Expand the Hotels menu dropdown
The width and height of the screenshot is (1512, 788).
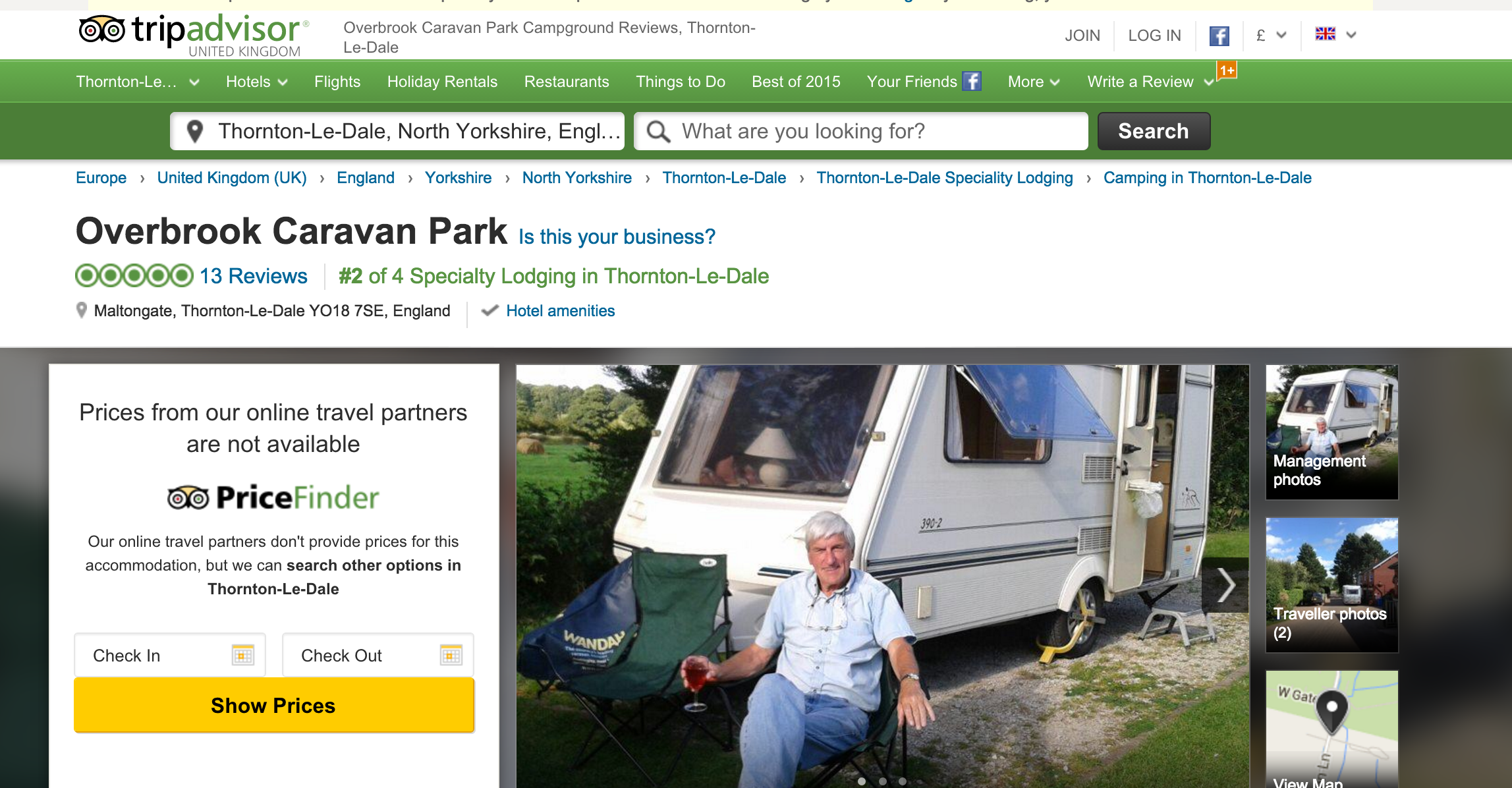[x=257, y=82]
